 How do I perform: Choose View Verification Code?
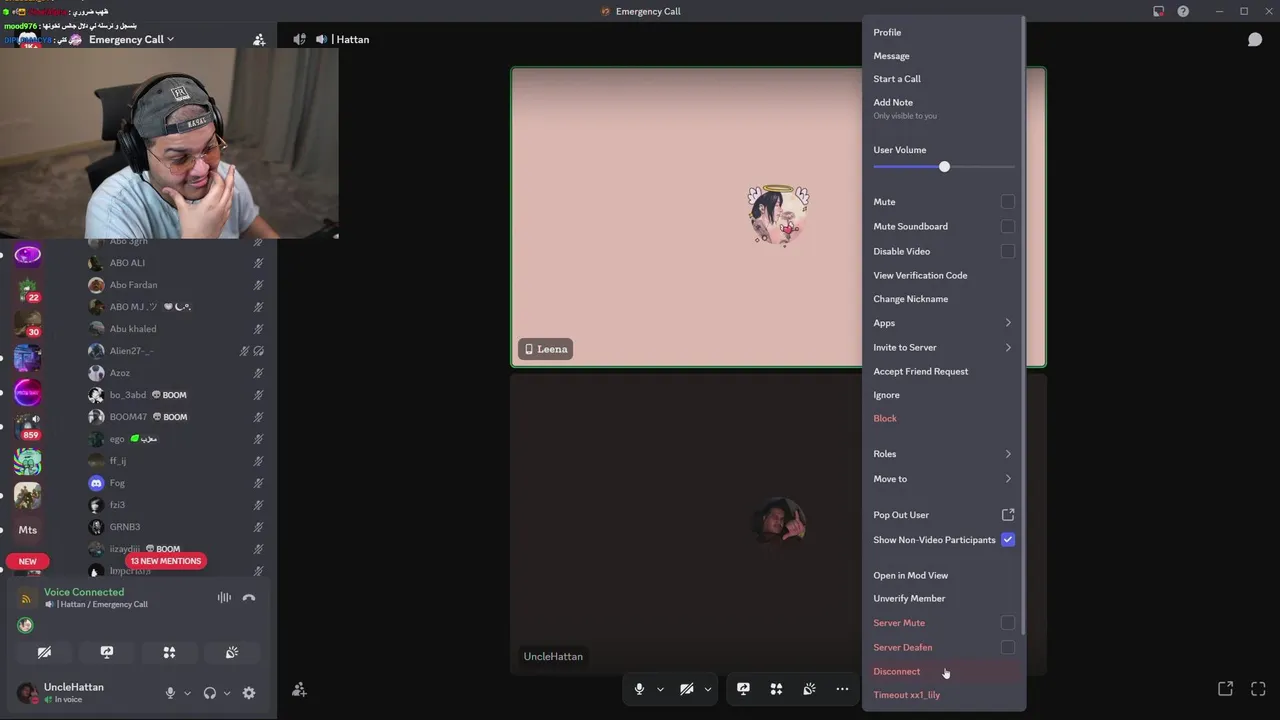click(943, 275)
